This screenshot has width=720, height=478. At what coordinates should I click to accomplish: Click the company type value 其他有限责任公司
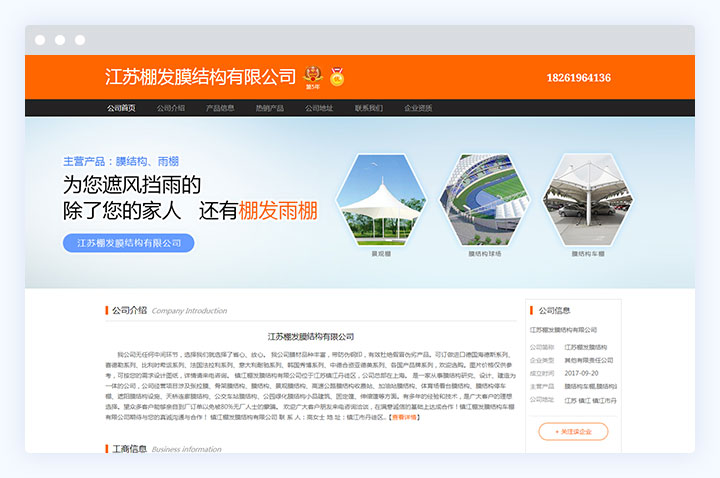(589, 360)
